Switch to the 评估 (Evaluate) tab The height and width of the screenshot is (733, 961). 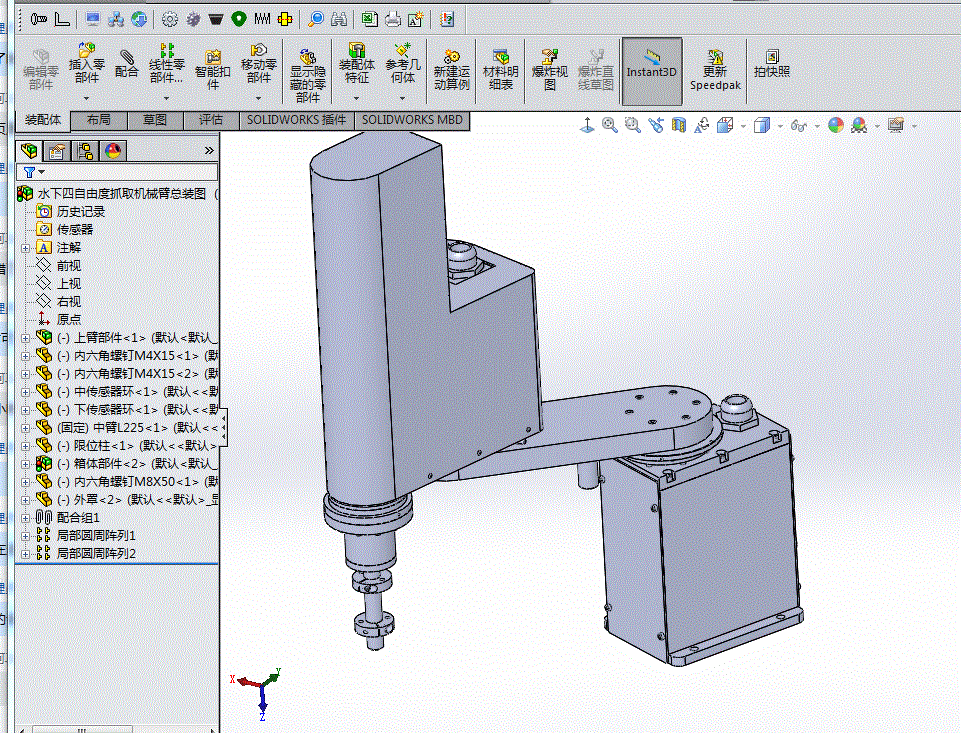click(x=211, y=120)
